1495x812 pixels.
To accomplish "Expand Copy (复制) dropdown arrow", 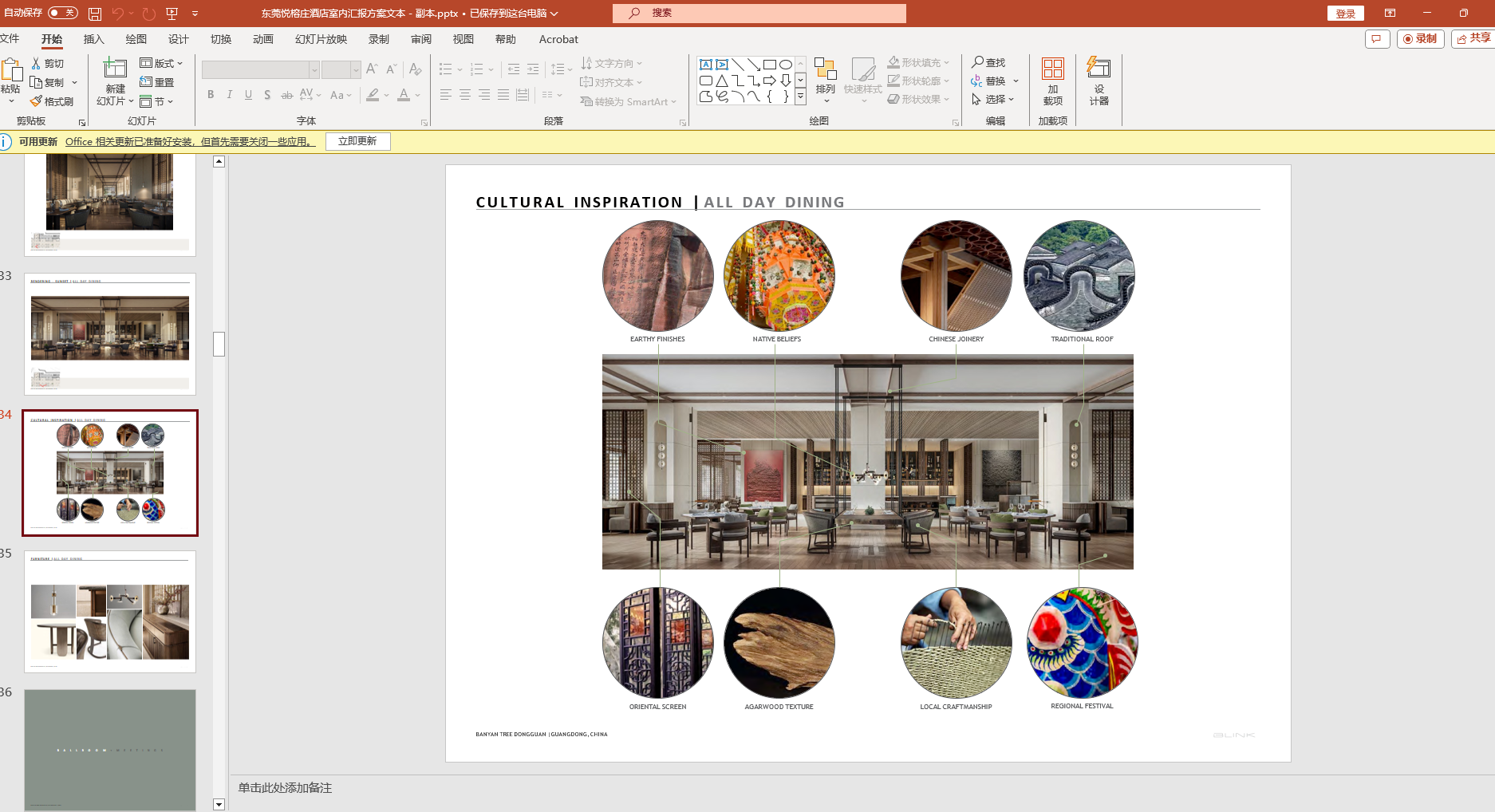I will click(x=75, y=82).
